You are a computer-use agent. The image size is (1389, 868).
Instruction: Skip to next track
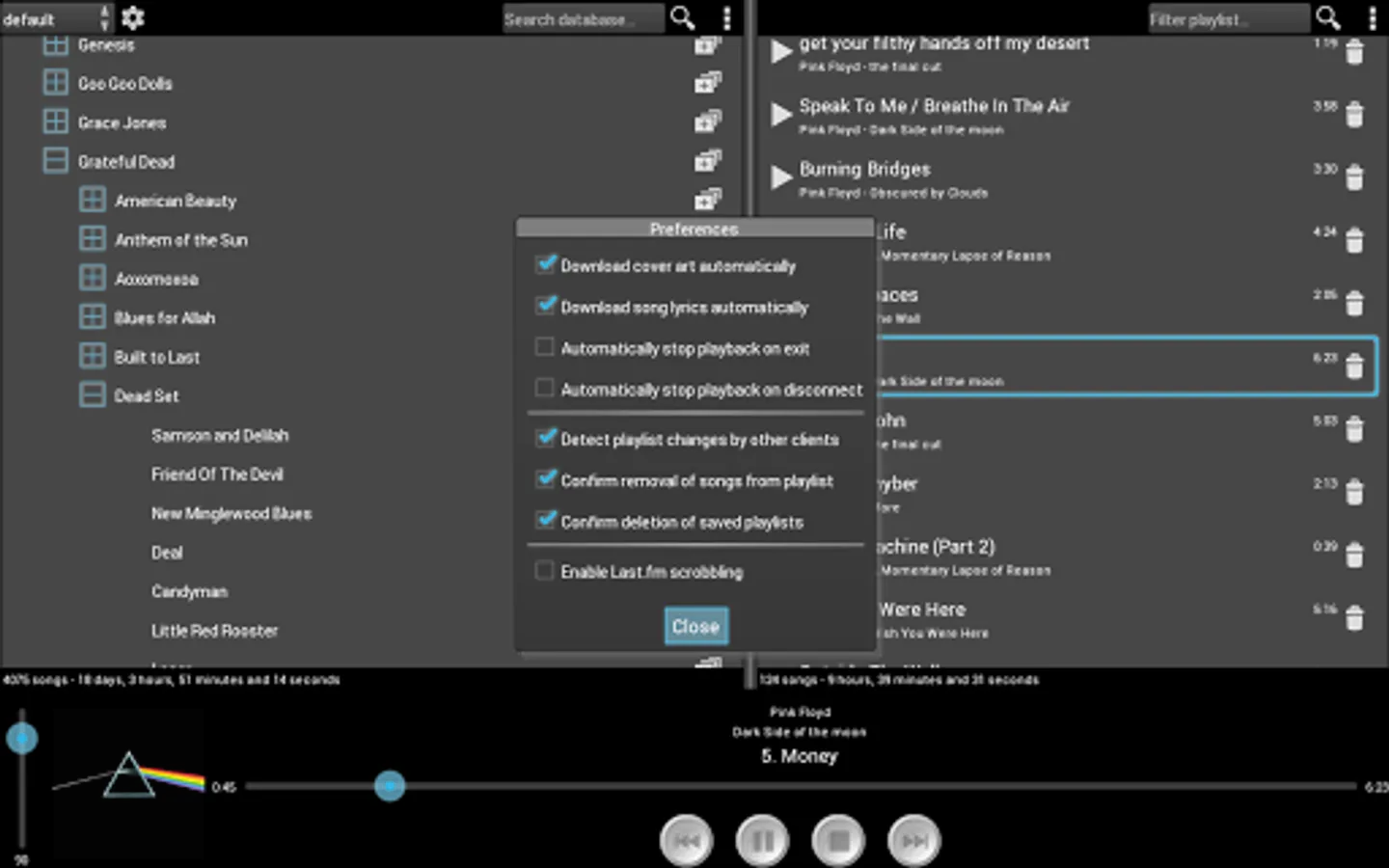tap(914, 841)
